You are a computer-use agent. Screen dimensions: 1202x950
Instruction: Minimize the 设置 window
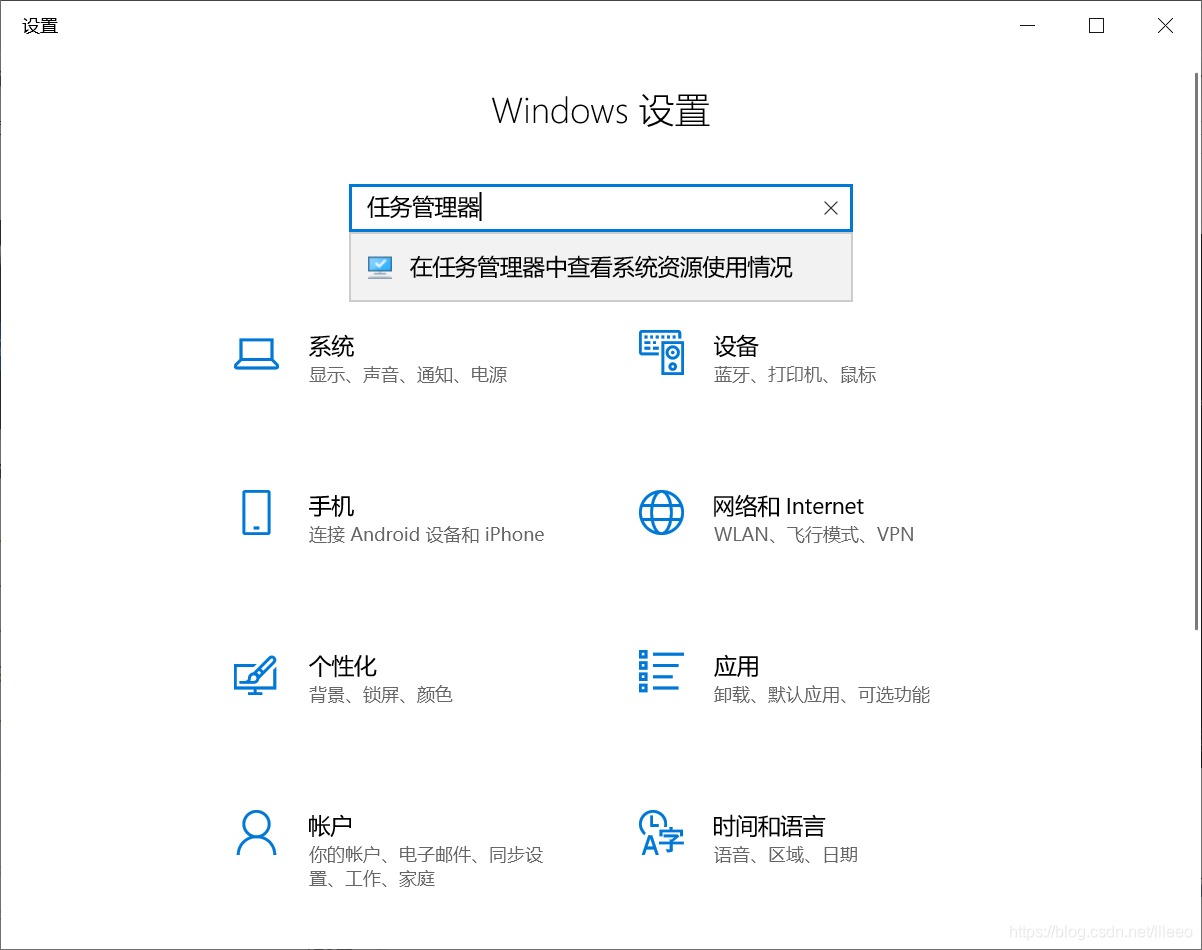1027,26
